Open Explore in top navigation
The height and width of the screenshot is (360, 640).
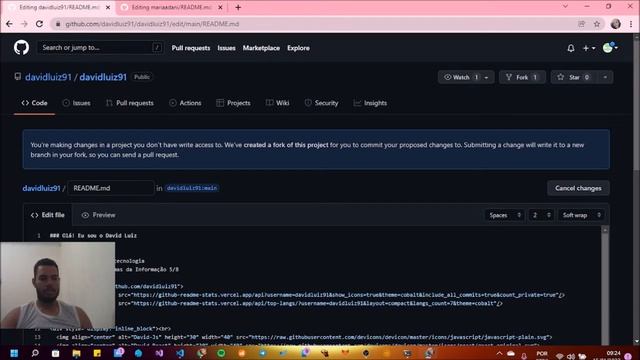[x=298, y=48]
